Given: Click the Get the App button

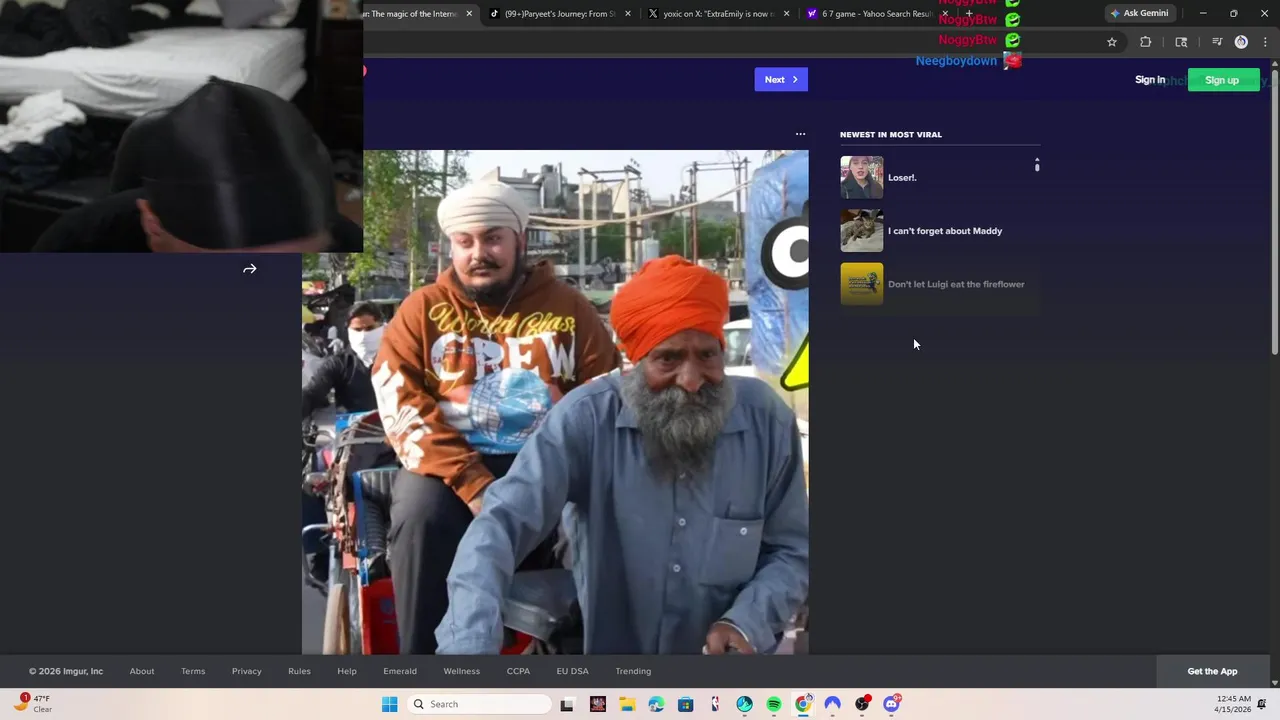Looking at the screenshot, I should click(x=1212, y=671).
